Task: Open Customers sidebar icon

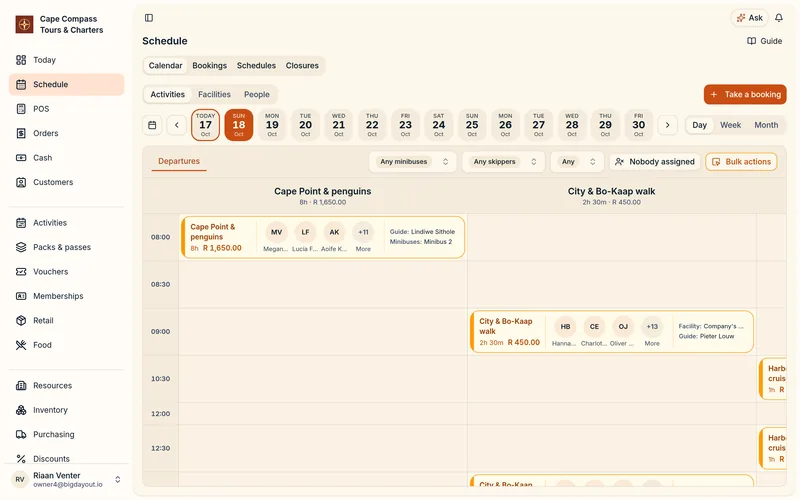Action: pyautogui.click(x=21, y=182)
